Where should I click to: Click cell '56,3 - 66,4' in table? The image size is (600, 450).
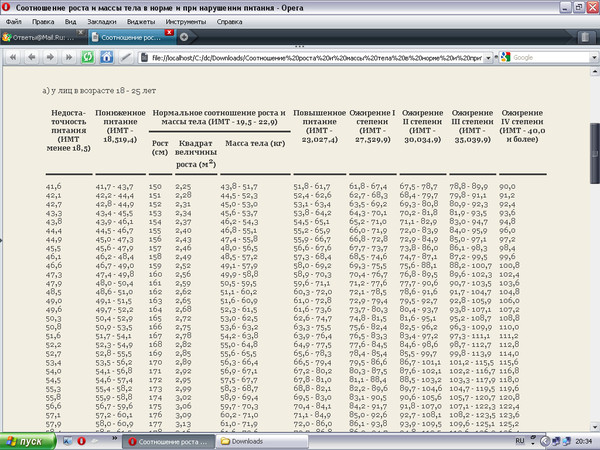(x=239, y=362)
